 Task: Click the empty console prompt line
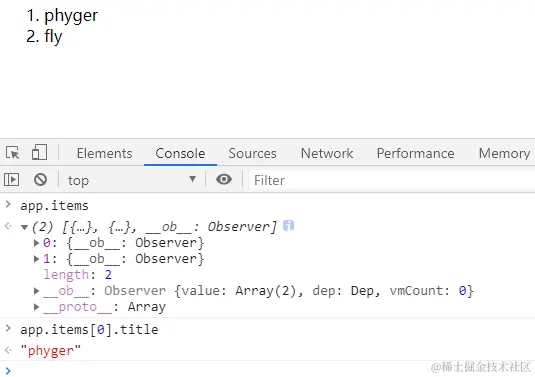pos(268,371)
